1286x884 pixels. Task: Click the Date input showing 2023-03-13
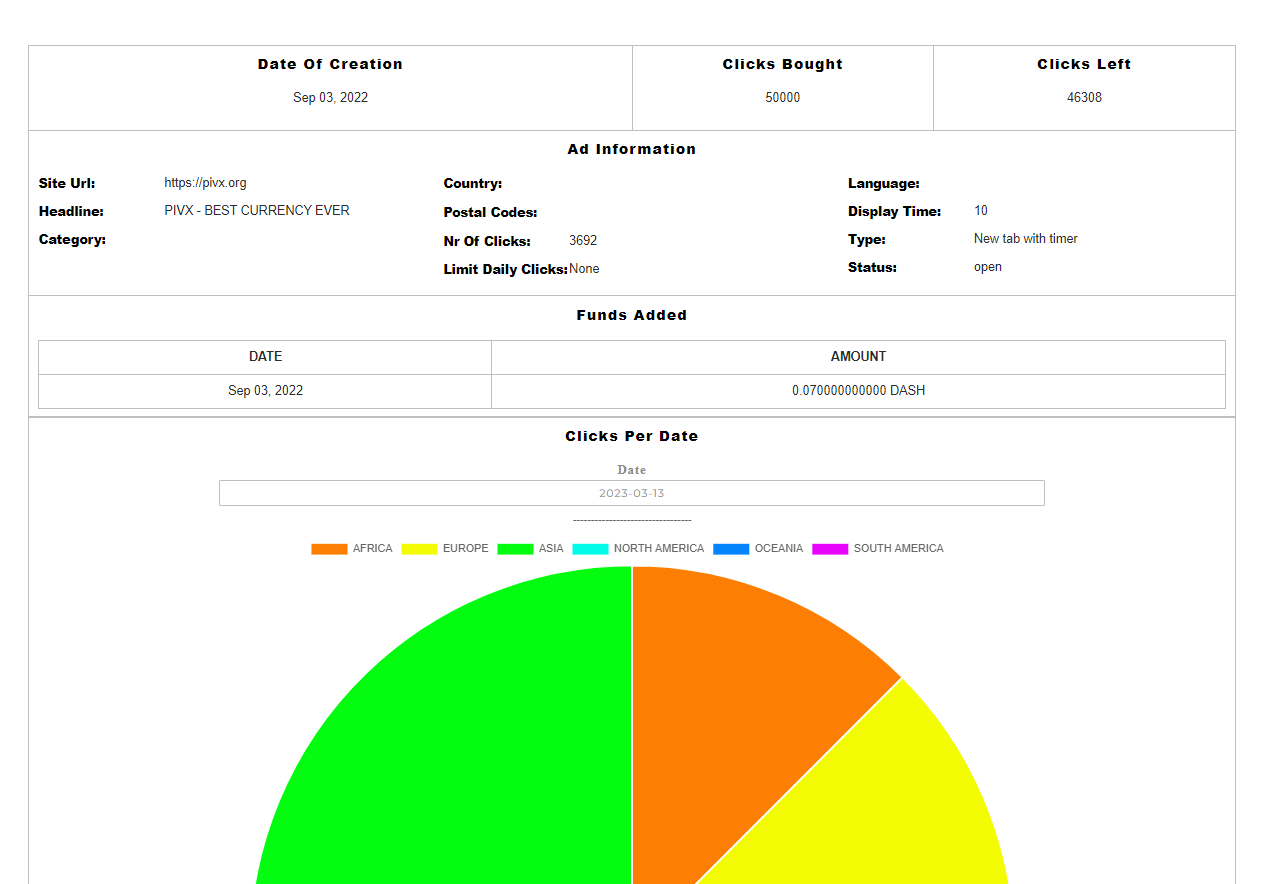pos(632,493)
